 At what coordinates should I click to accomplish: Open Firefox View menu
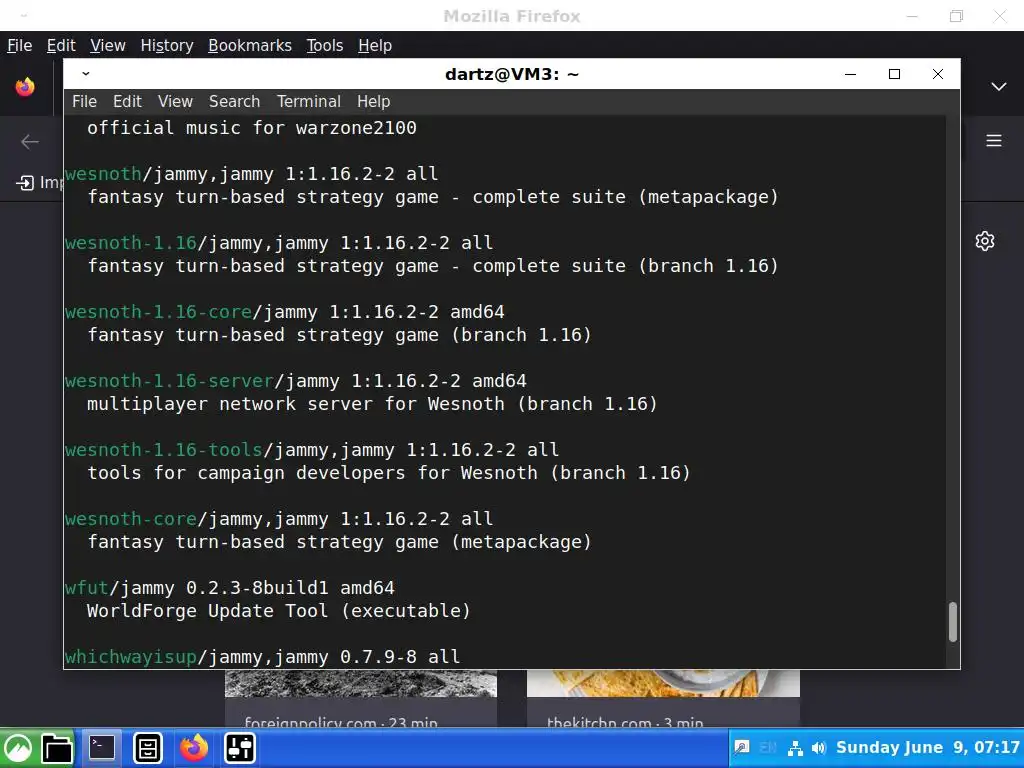pyautogui.click(x=108, y=46)
